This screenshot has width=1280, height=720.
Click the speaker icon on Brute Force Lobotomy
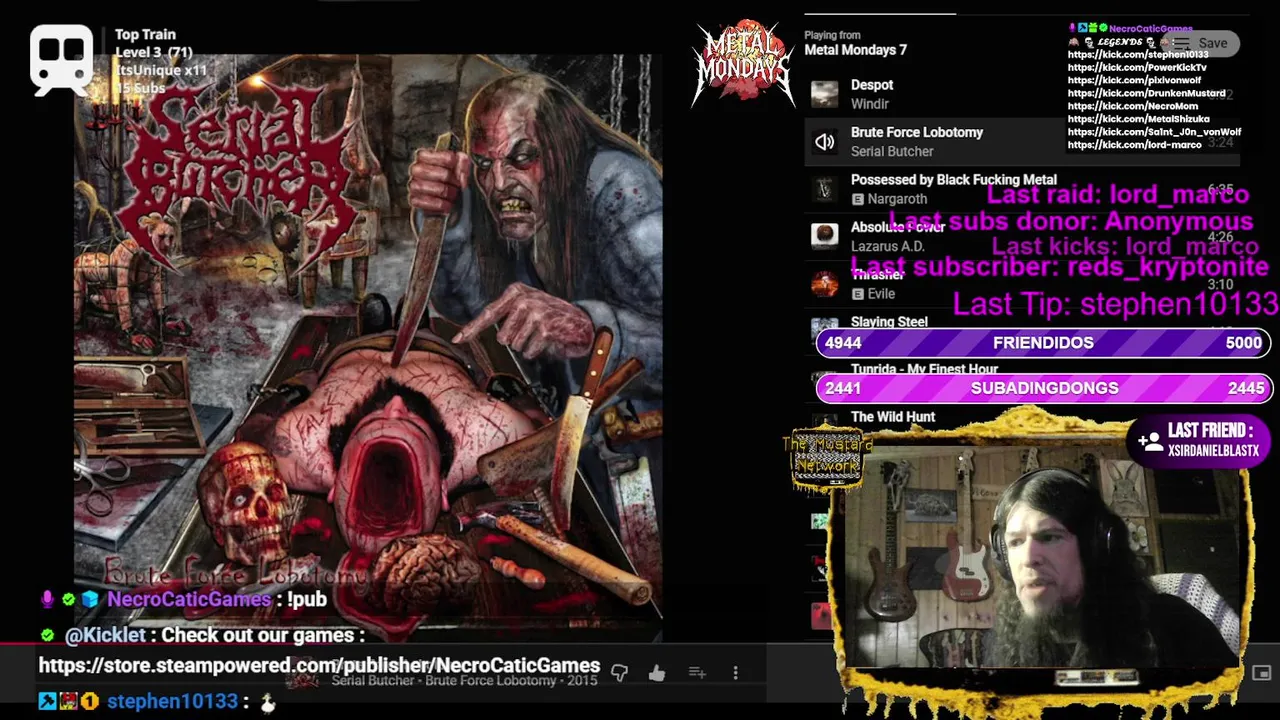point(824,142)
